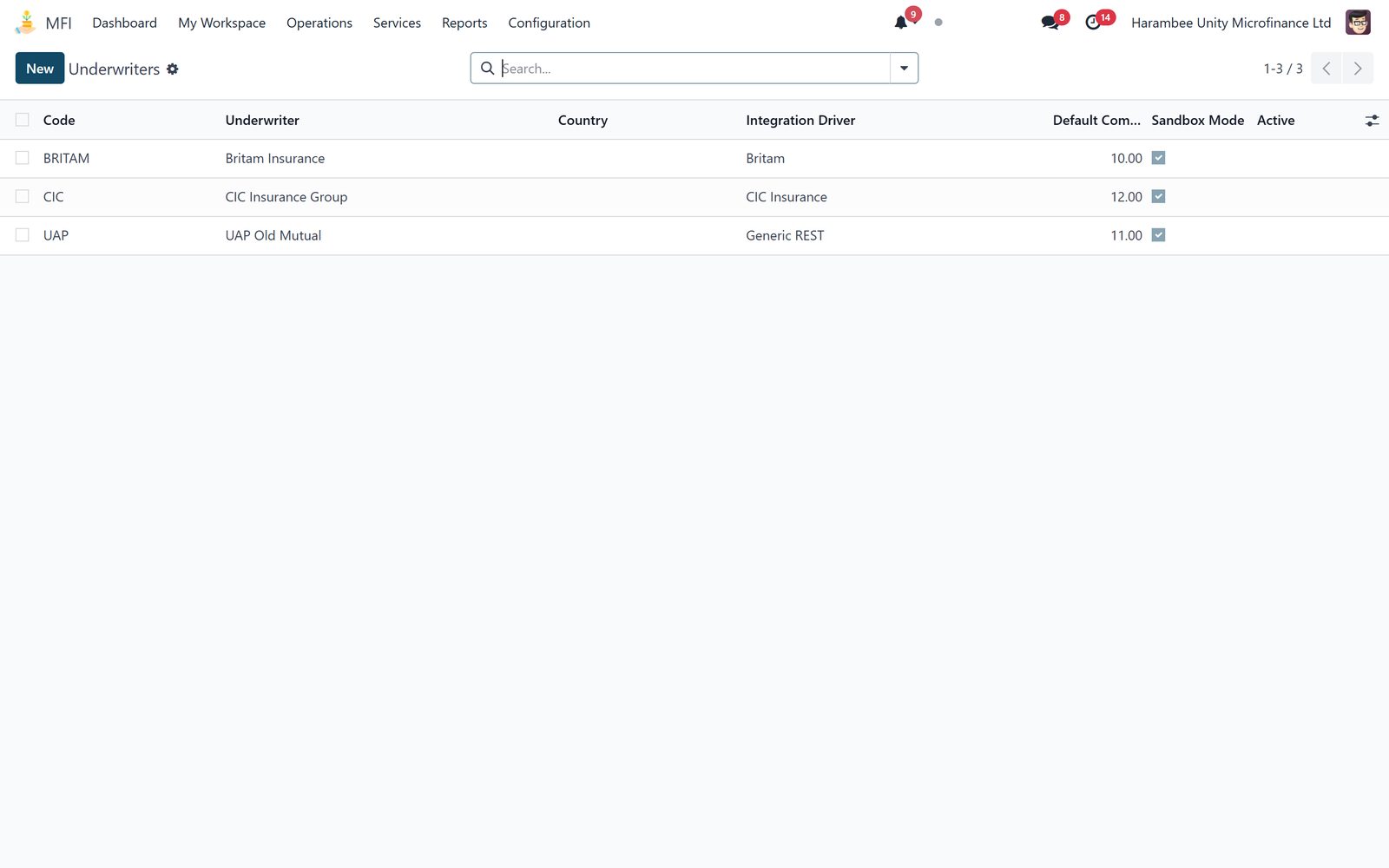Click the Underwriters gear actions icon
This screenshot has width=1389, height=868.
pyautogui.click(x=173, y=69)
